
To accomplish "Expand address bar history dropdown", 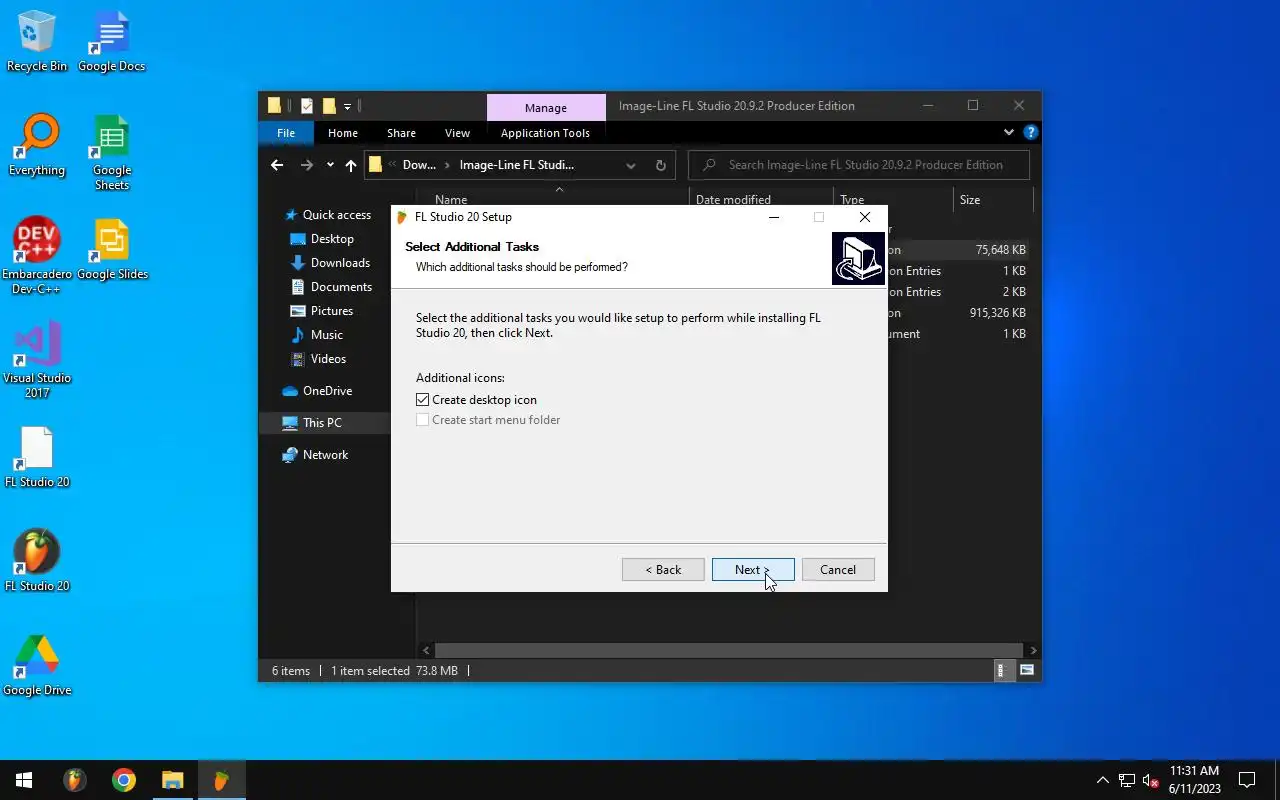I will (631, 165).
